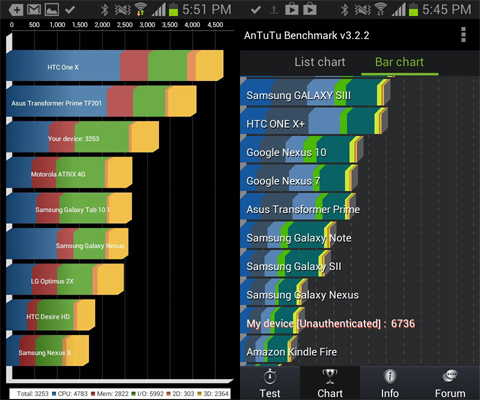Tap the 5:45 PM clock

pos(447,10)
